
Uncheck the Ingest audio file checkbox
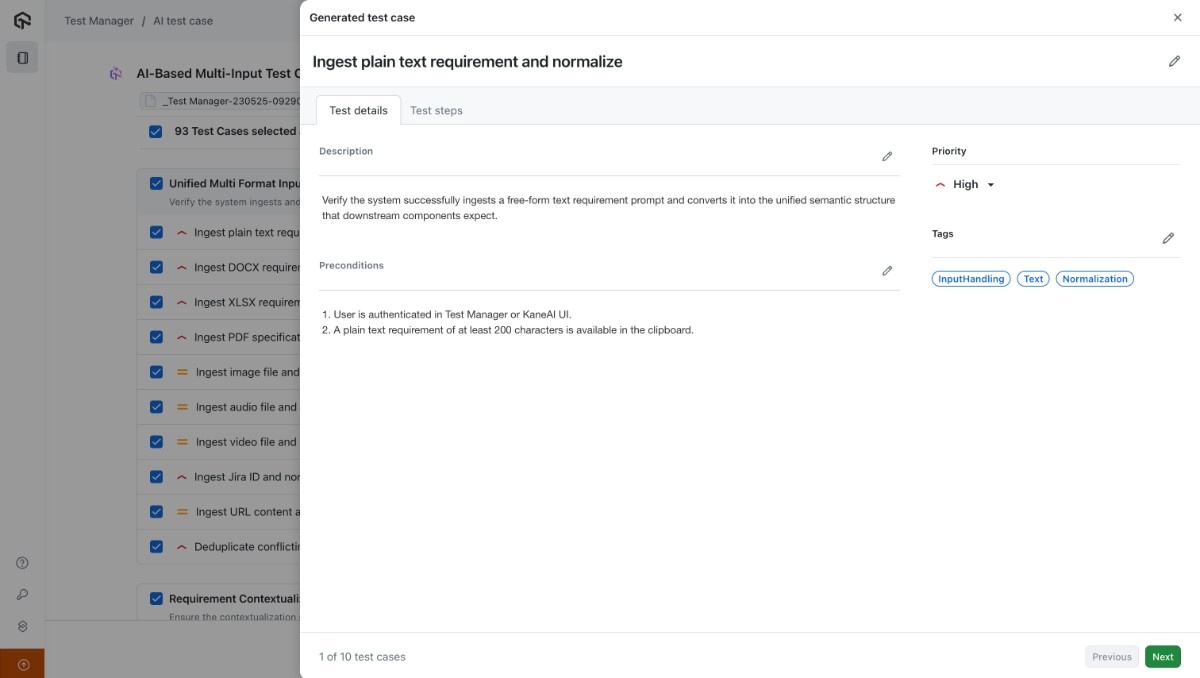click(x=156, y=407)
